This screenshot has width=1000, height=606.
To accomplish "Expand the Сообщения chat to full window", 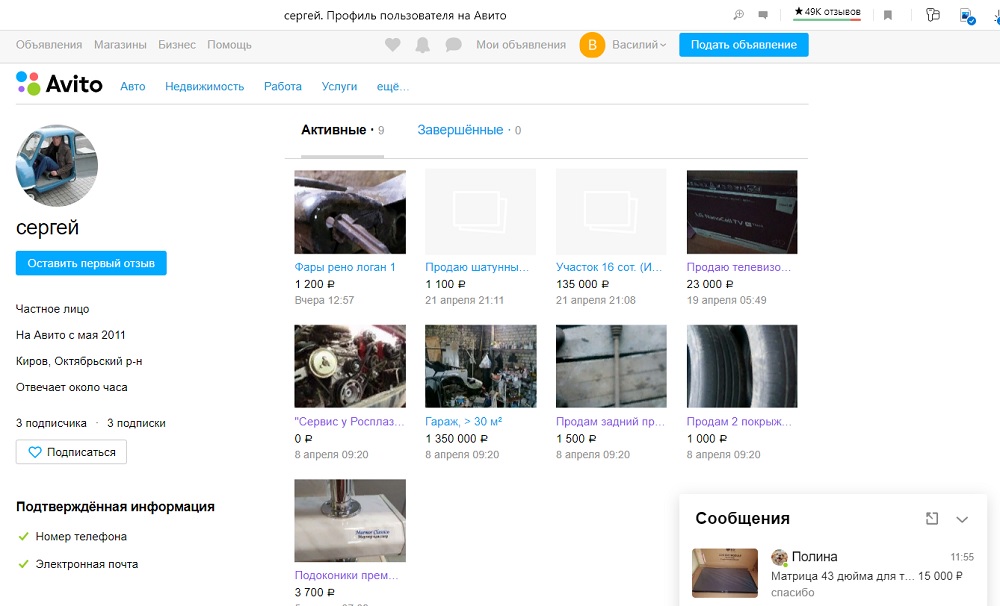I will (932, 518).
